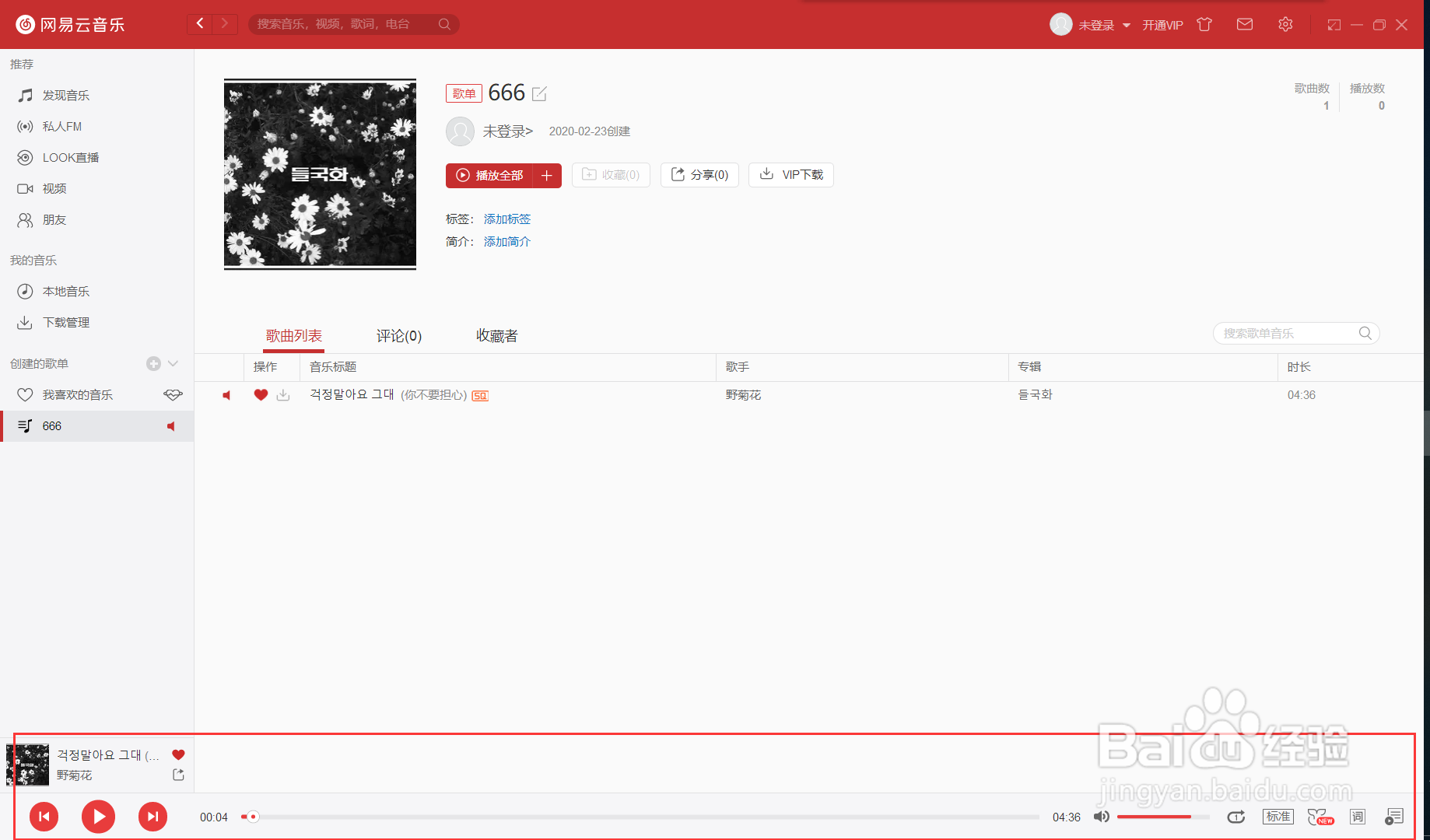This screenshot has height=840, width=1430.
Task: Switch to mini player mode icon
Action: 1334,25
